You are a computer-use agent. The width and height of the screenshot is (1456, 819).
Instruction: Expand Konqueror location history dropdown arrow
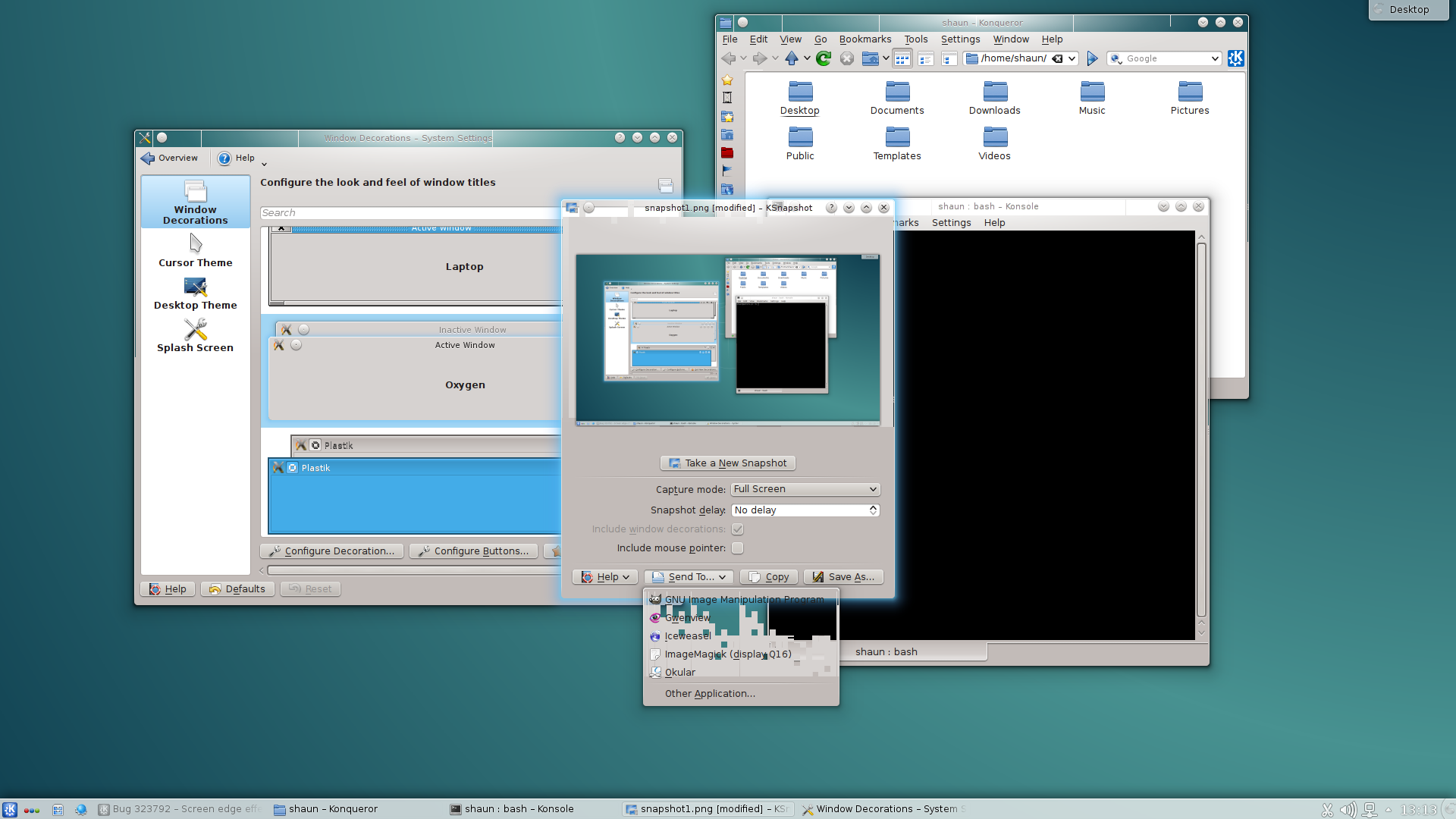pos(1072,58)
